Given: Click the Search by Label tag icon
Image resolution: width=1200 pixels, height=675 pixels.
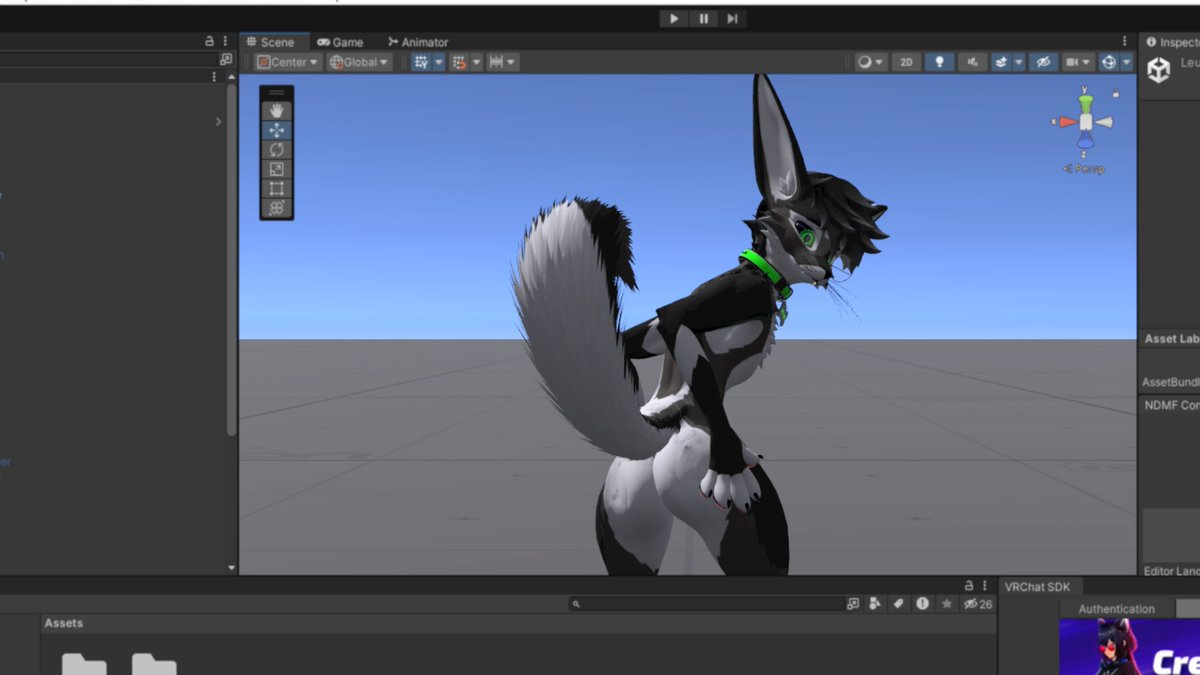Looking at the screenshot, I should click(x=898, y=604).
